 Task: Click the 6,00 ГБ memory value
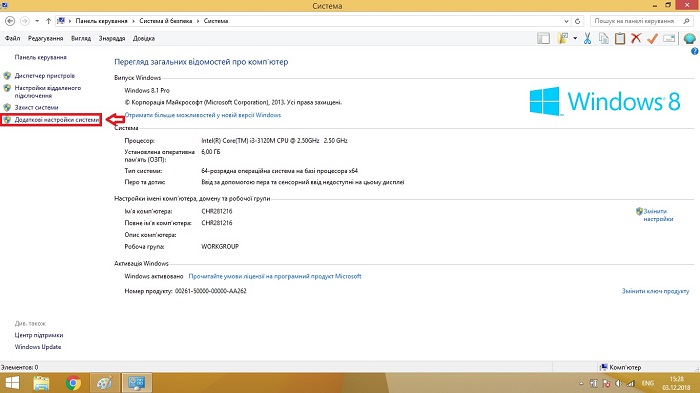210,152
